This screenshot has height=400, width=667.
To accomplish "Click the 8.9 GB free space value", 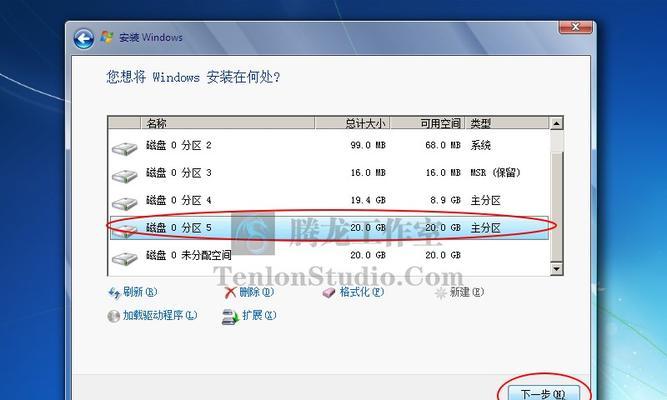I will (445, 200).
